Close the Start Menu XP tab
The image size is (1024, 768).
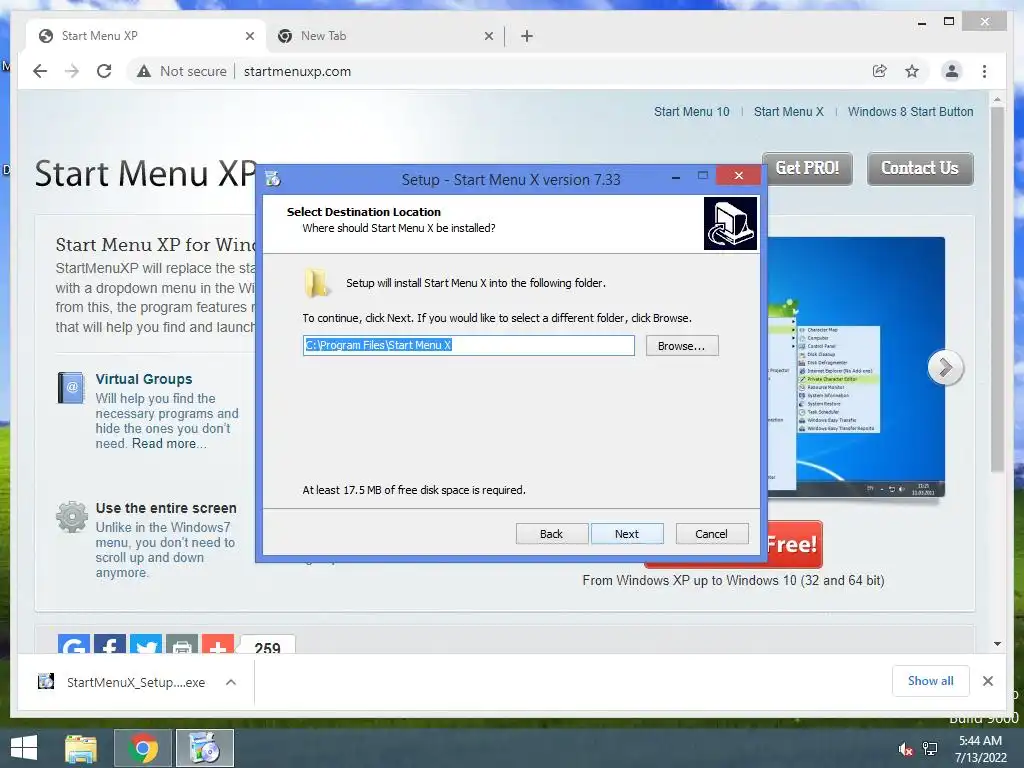pos(249,36)
